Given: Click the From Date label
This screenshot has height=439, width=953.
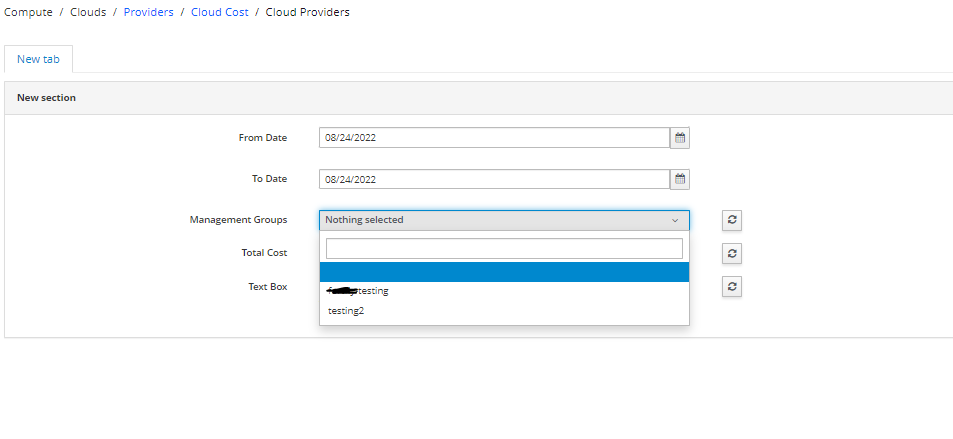Looking at the screenshot, I should pos(263,138).
